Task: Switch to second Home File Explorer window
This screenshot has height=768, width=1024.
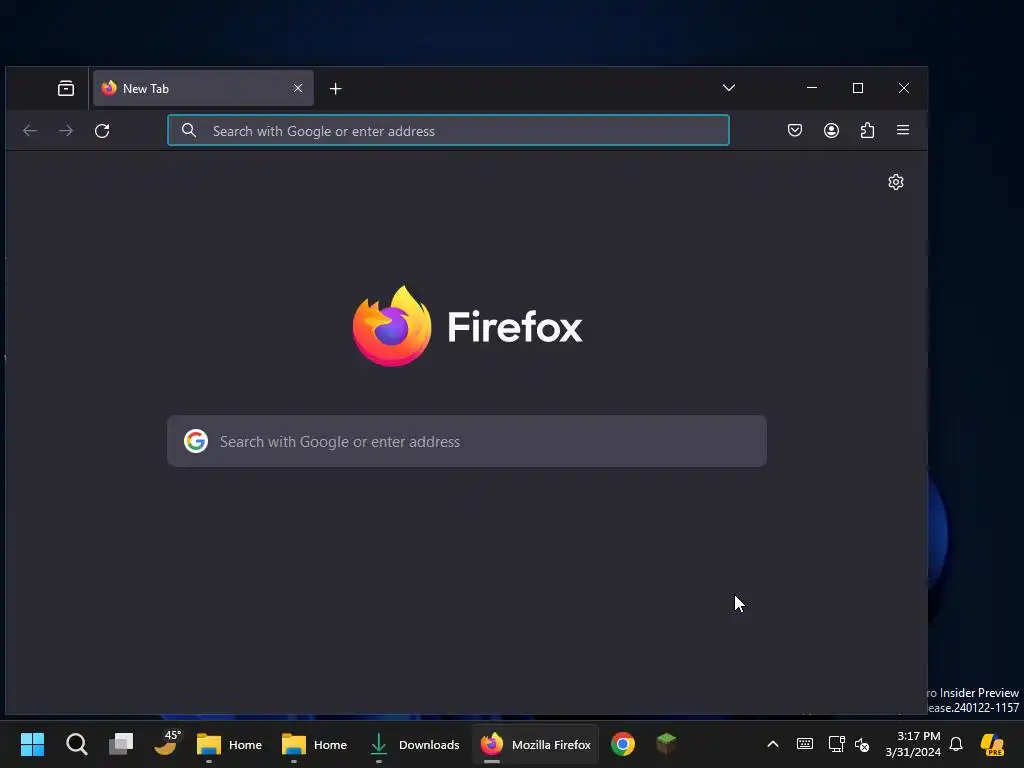Action: (314, 744)
